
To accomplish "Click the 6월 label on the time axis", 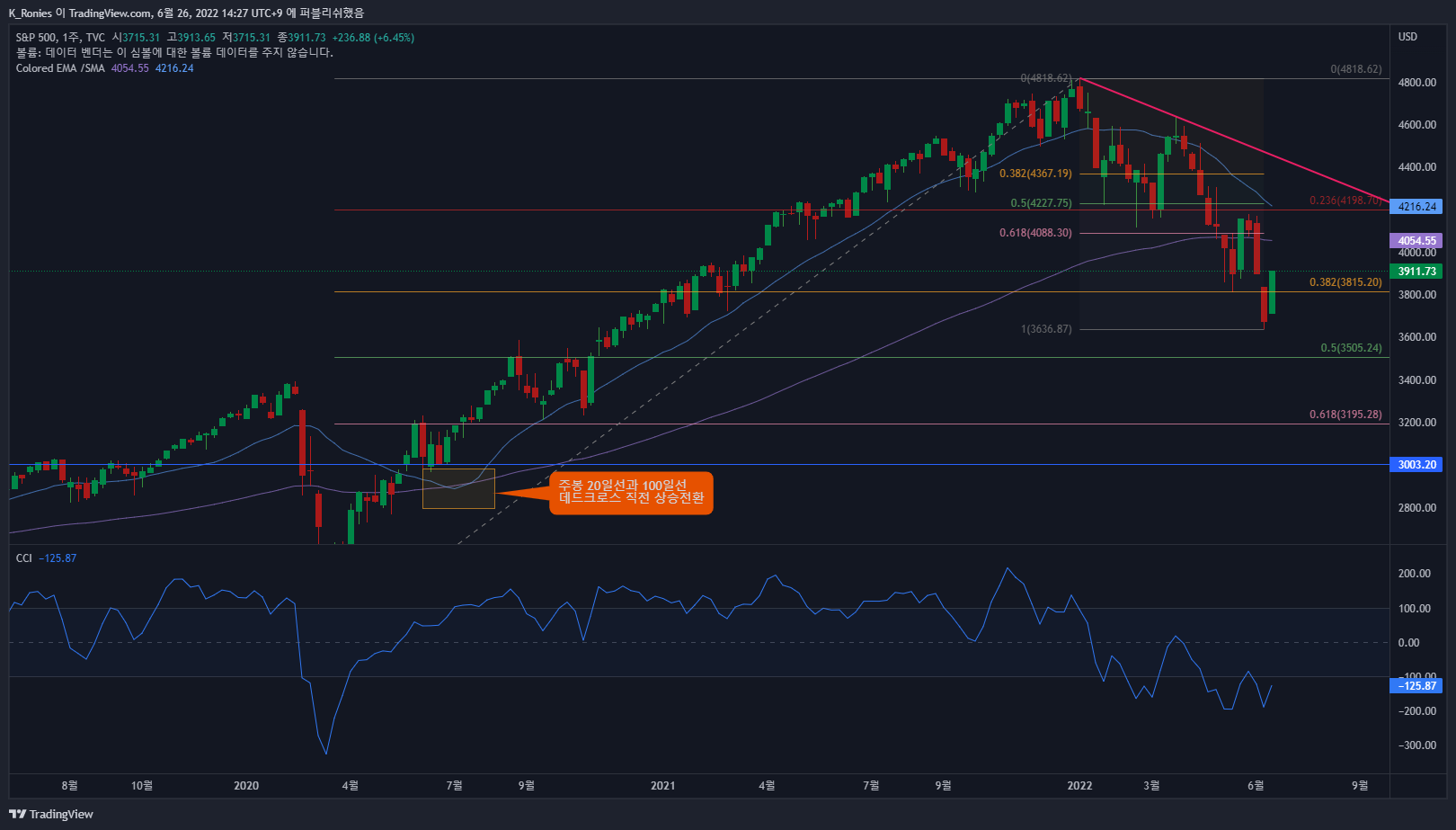I will pyautogui.click(x=1256, y=786).
